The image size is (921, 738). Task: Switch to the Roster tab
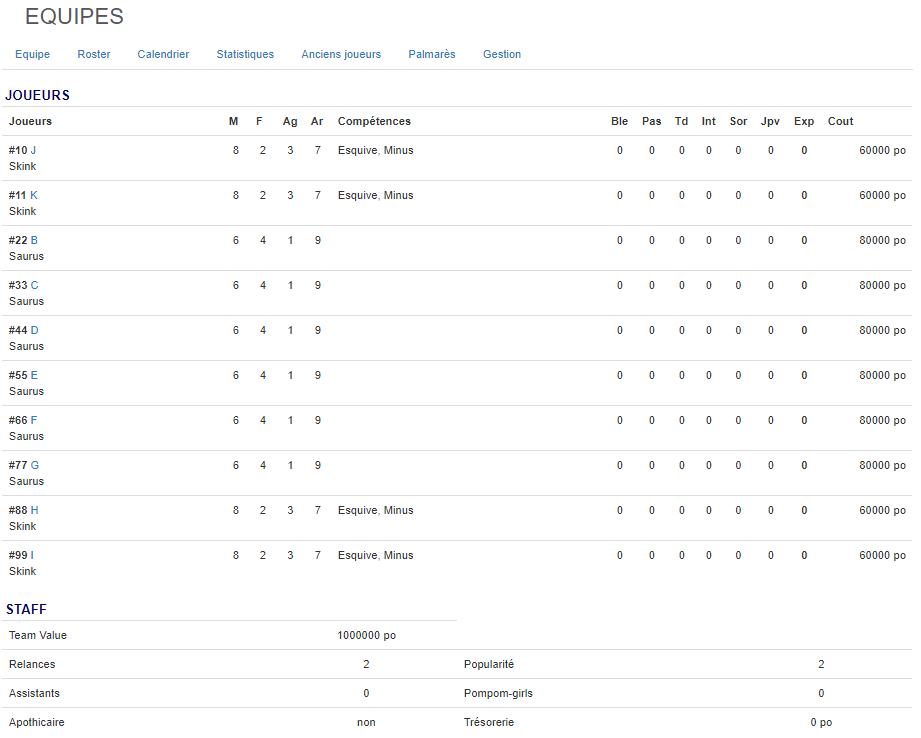point(94,54)
